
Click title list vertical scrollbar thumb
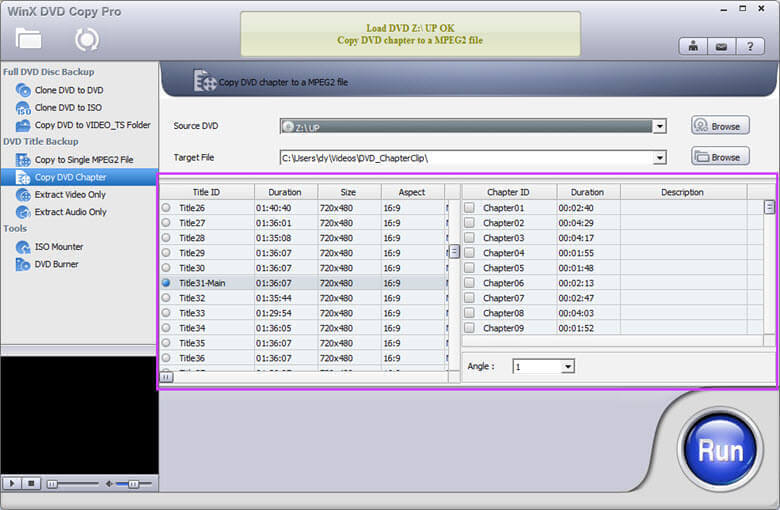(x=454, y=251)
